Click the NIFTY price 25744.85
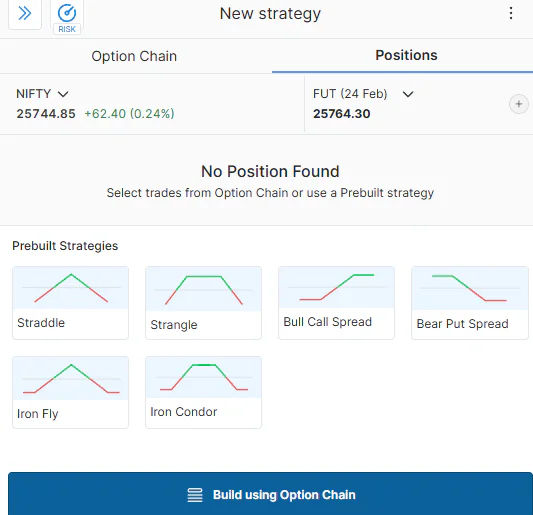The image size is (533, 515). (46, 114)
